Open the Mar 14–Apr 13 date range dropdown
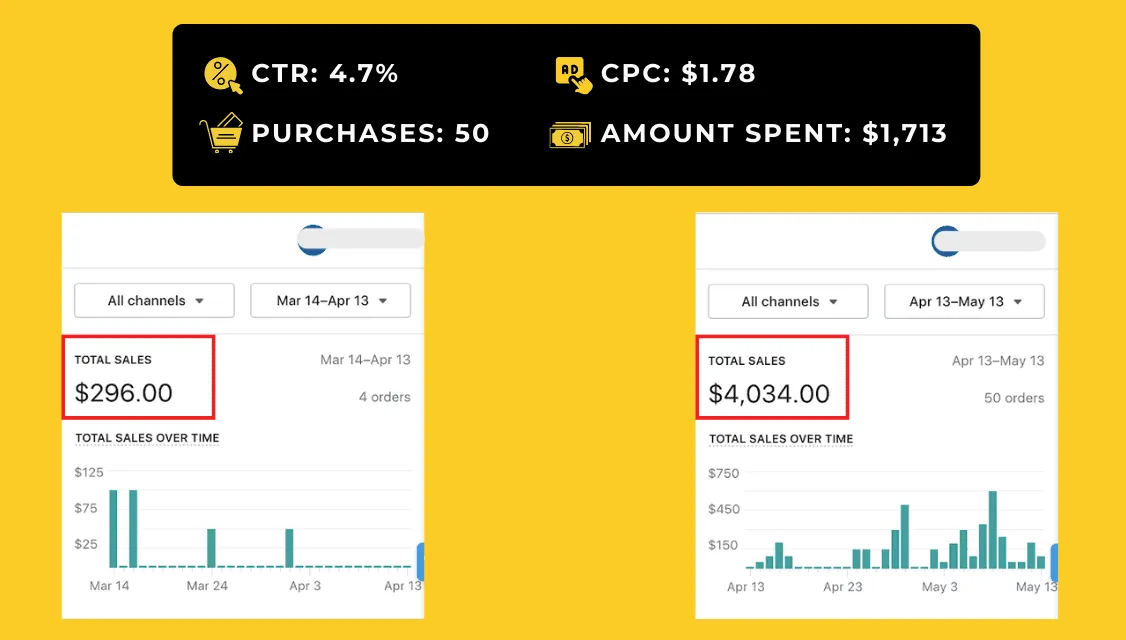 click(x=330, y=300)
